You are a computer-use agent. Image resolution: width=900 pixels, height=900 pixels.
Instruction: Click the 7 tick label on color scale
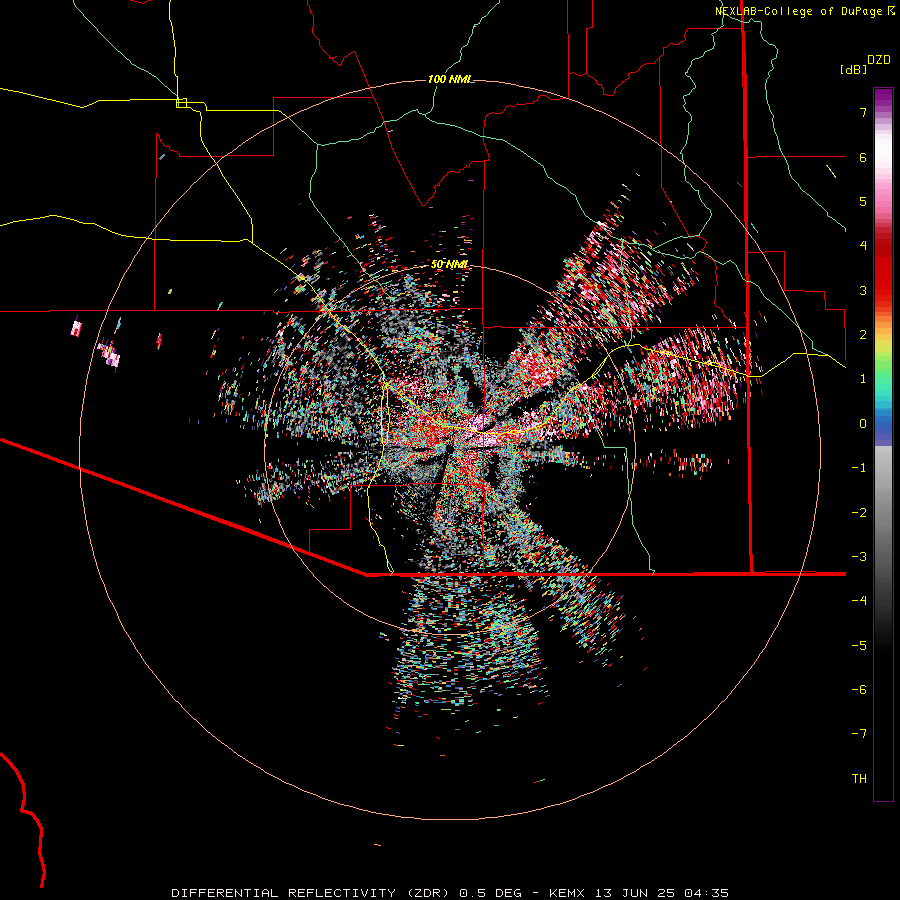click(x=863, y=112)
